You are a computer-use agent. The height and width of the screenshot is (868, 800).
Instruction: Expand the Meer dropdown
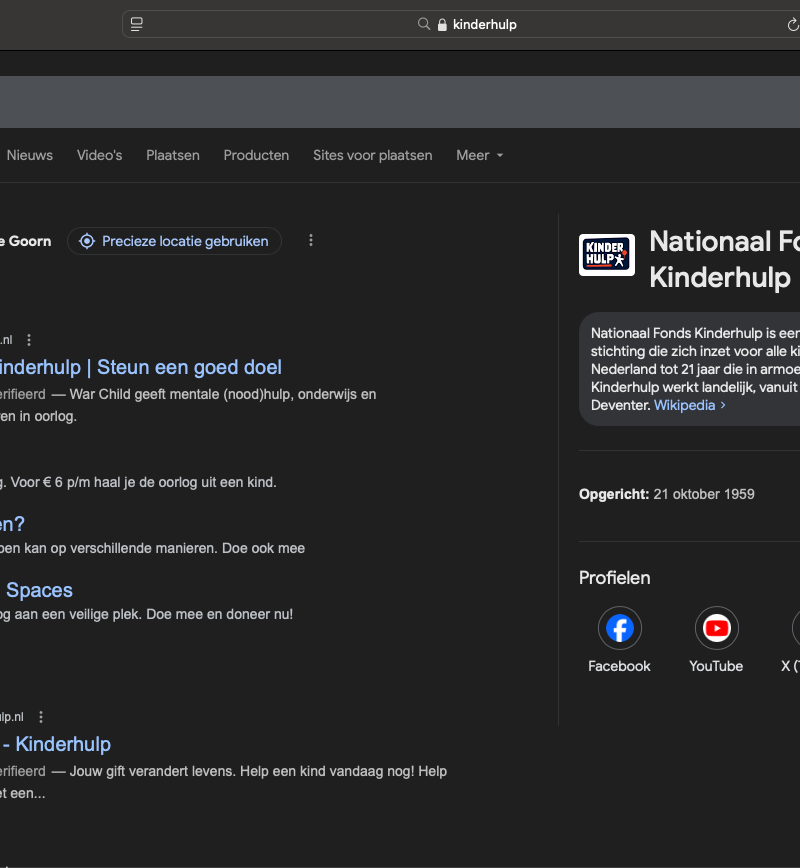(x=479, y=155)
